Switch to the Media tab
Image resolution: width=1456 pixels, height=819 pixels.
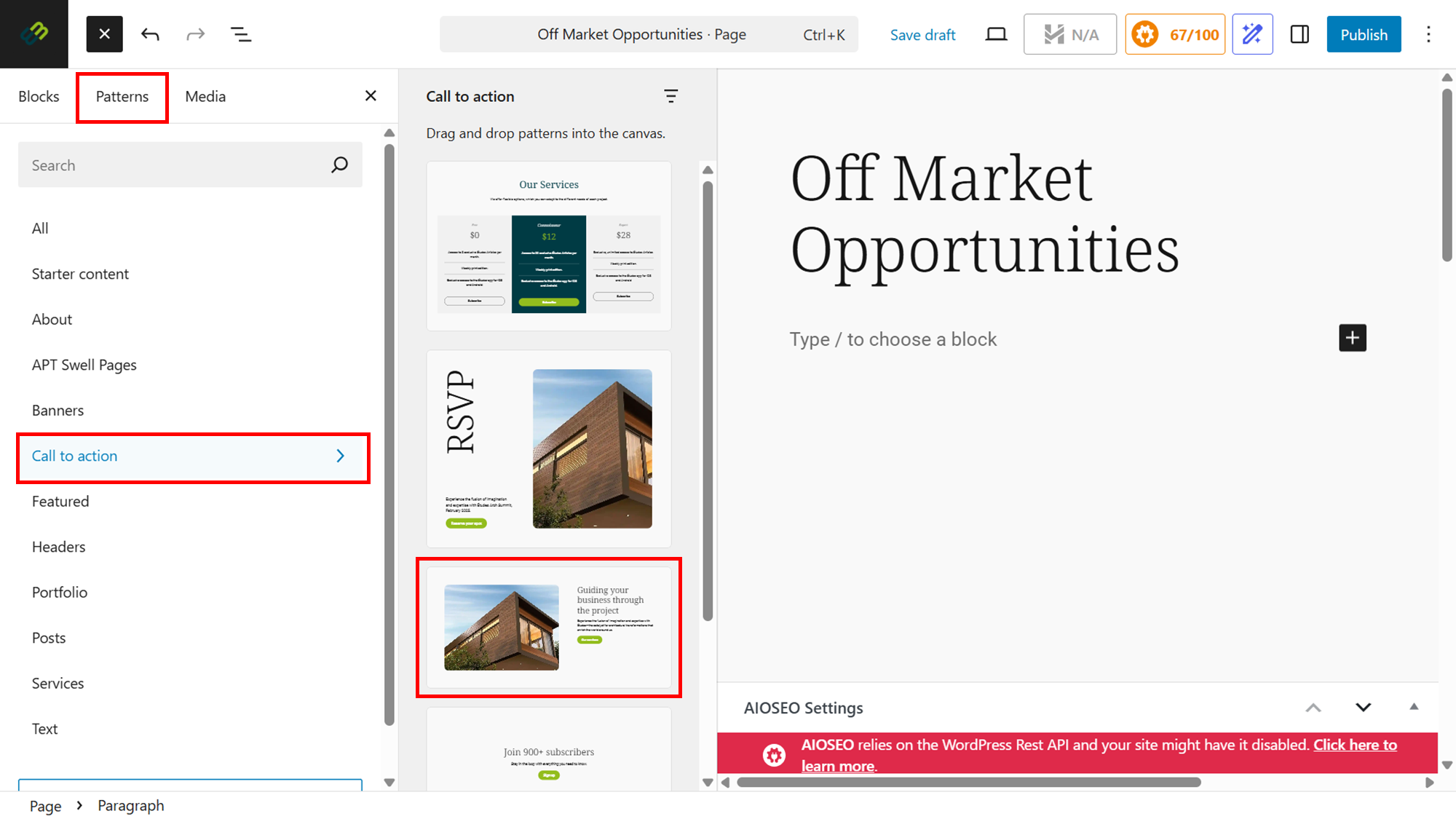pos(205,96)
